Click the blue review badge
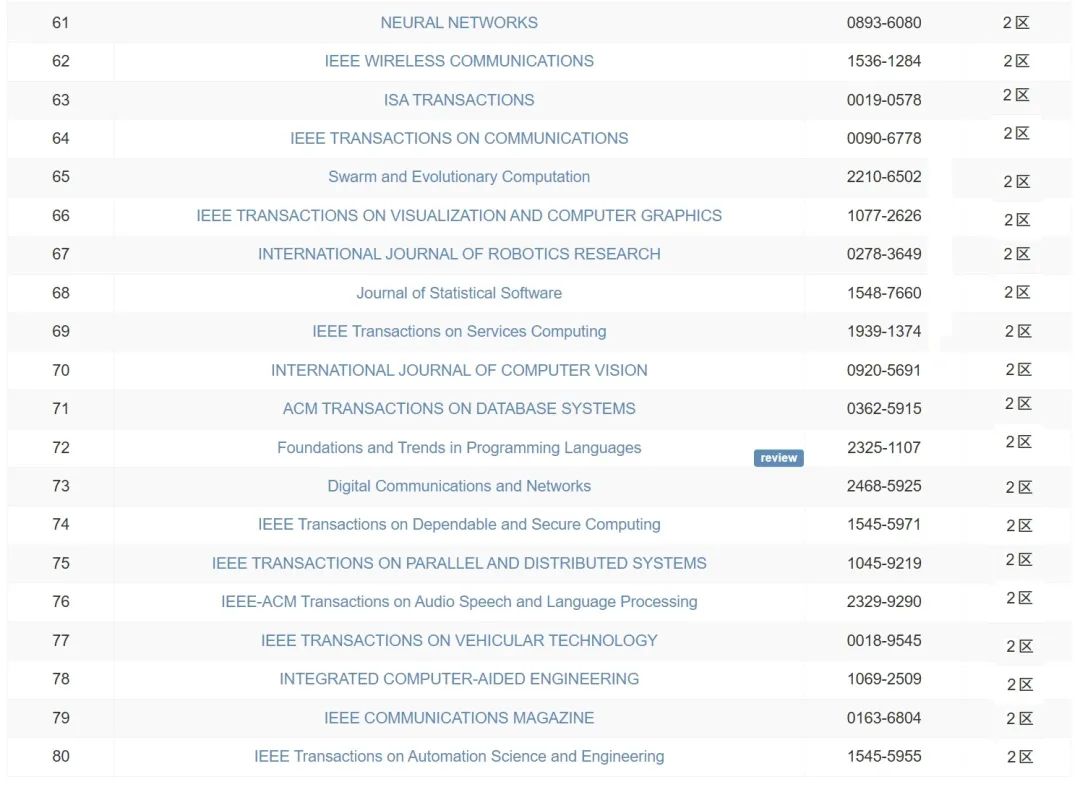Screen dimensions: 1080x787 [x=778, y=458]
